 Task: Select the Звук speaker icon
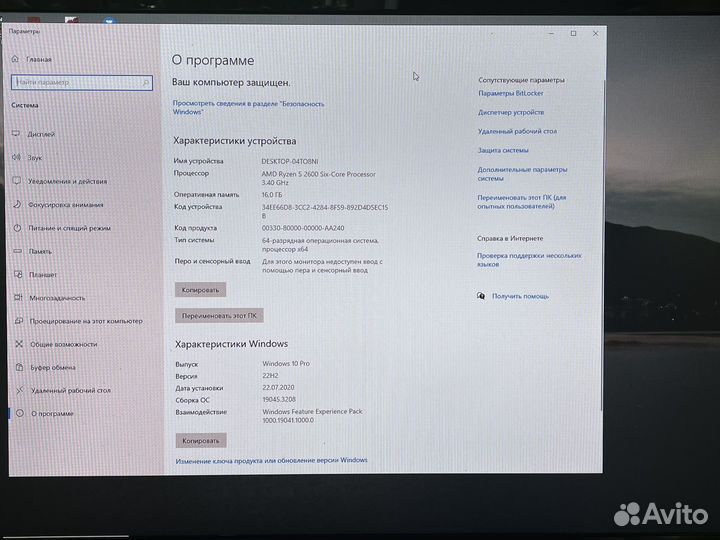click(x=16, y=157)
